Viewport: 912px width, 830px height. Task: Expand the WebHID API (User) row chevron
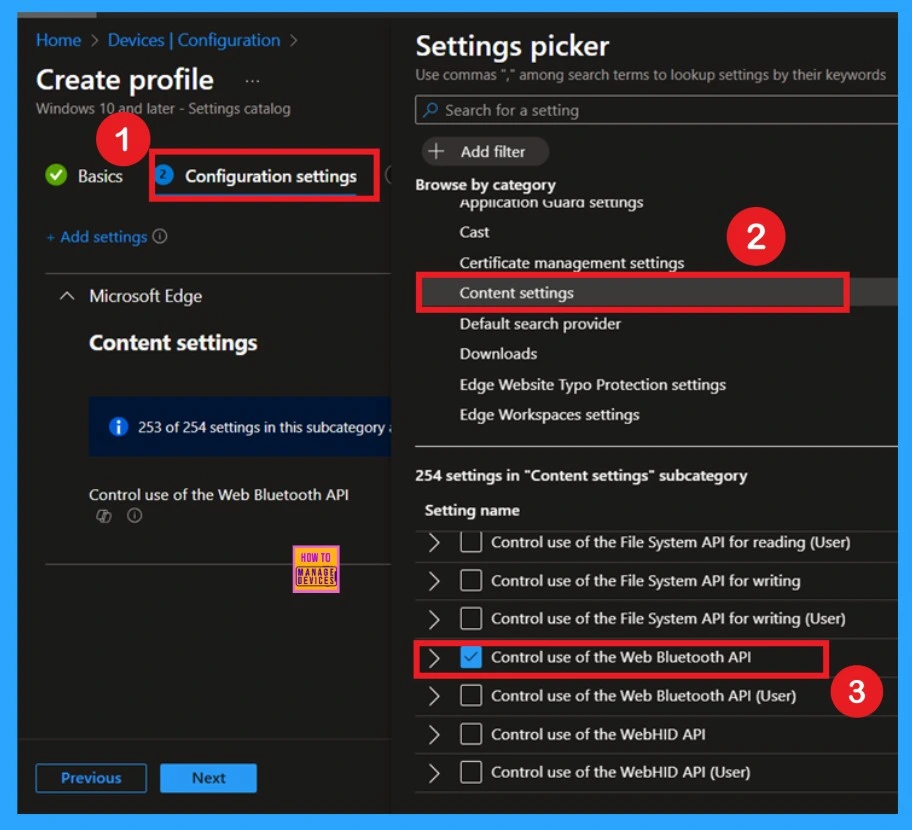(x=434, y=773)
